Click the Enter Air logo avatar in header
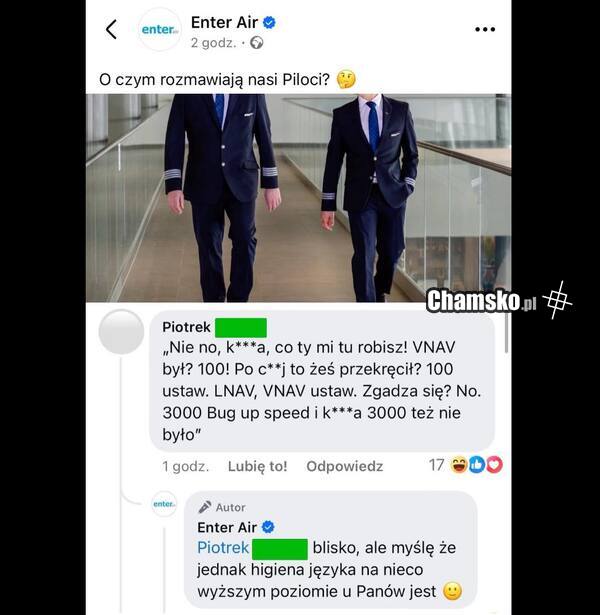This screenshot has width=600, height=615. tap(160, 29)
